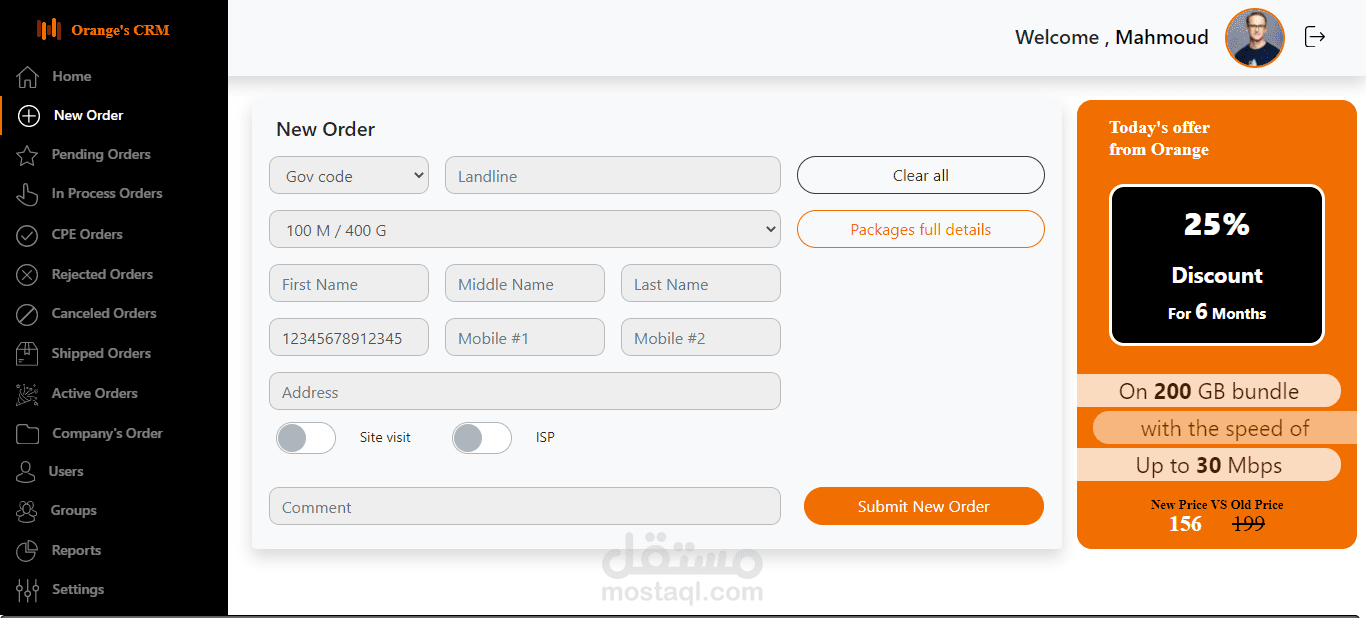Screen dimensions: 1366x618
Task: Click the Canceled Orders slash-circle icon
Action: [x=27, y=314]
